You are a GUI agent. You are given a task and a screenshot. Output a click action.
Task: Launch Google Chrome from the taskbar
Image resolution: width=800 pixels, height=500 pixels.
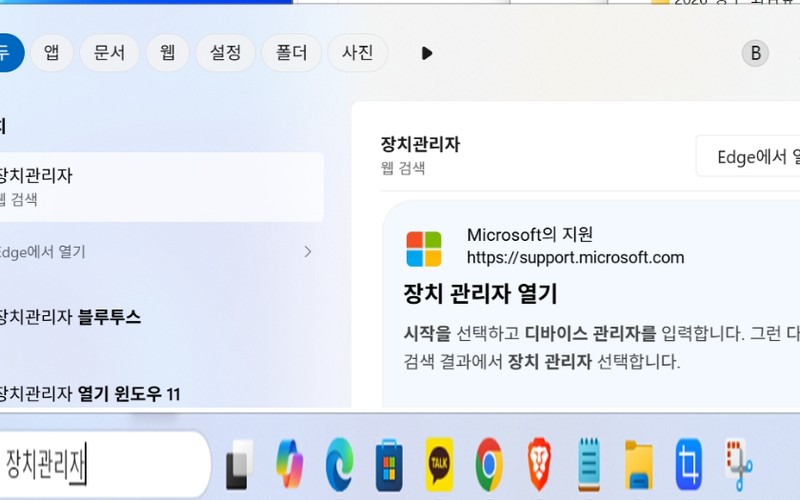click(x=489, y=465)
